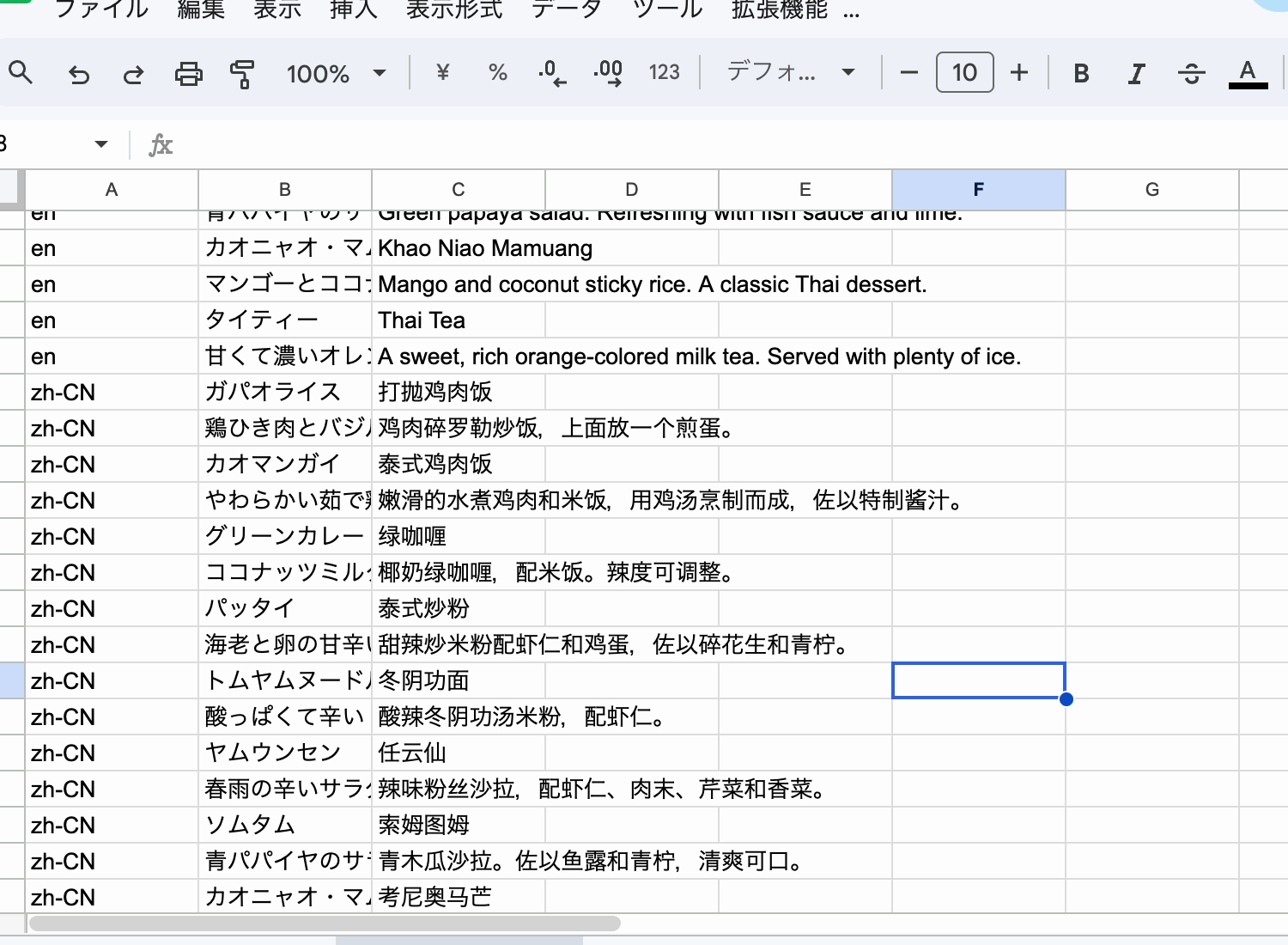Select cell containing Khao Niao Mamuang

click(x=459, y=248)
